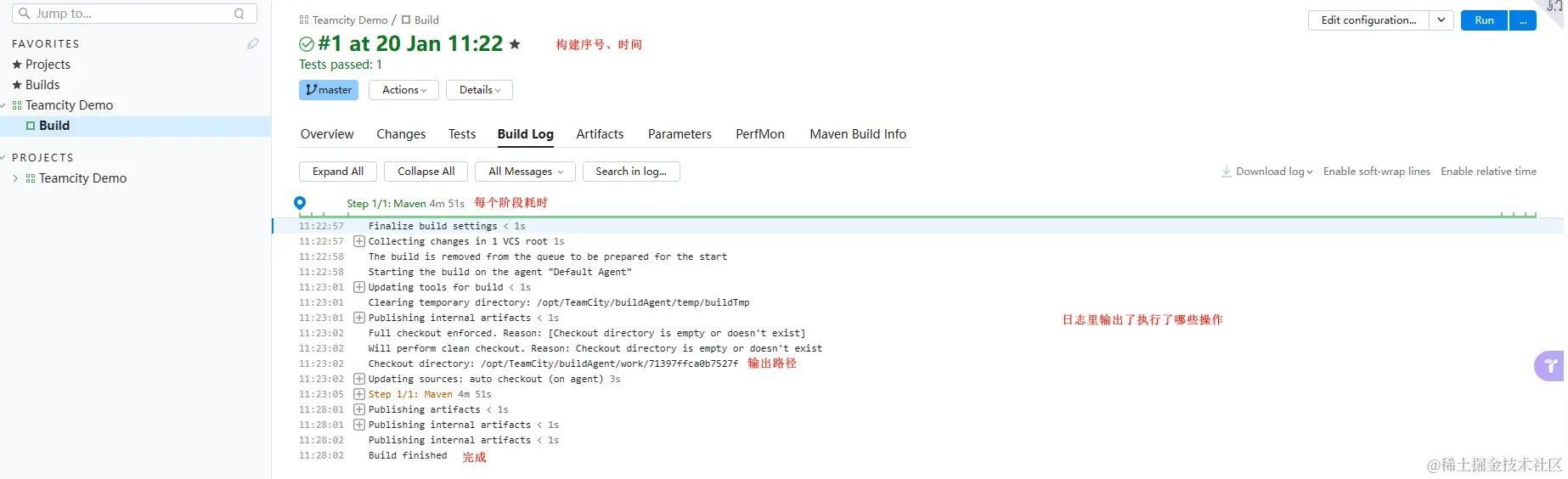Image resolution: width=1568 pixels, height=479 pixels.
Task: Click the purple floating assistant icon on right edge
Action: point(1551,366)
